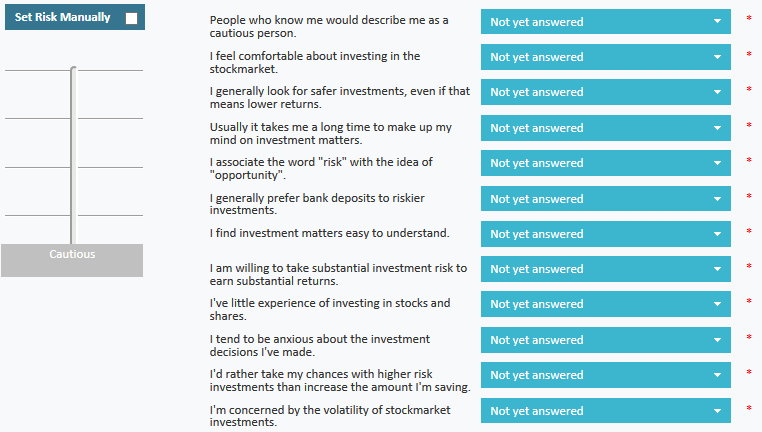Screen dimensions: 762x432
Task: Open the 'risk' as 'opportunity' answer dropdown
Action: point(605,163)
